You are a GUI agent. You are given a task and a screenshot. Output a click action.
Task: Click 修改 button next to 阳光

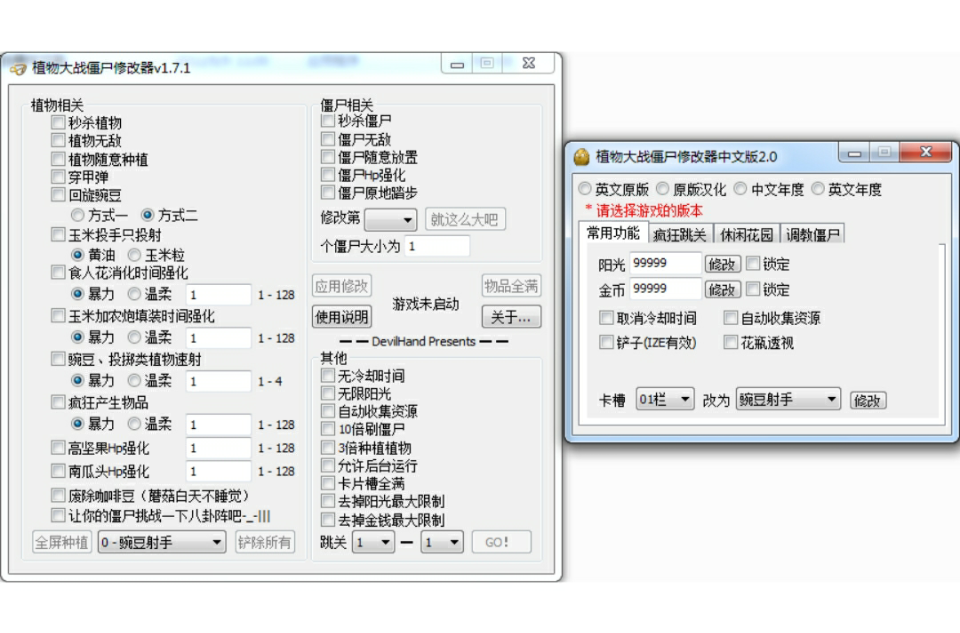click(x=722, y=264)
